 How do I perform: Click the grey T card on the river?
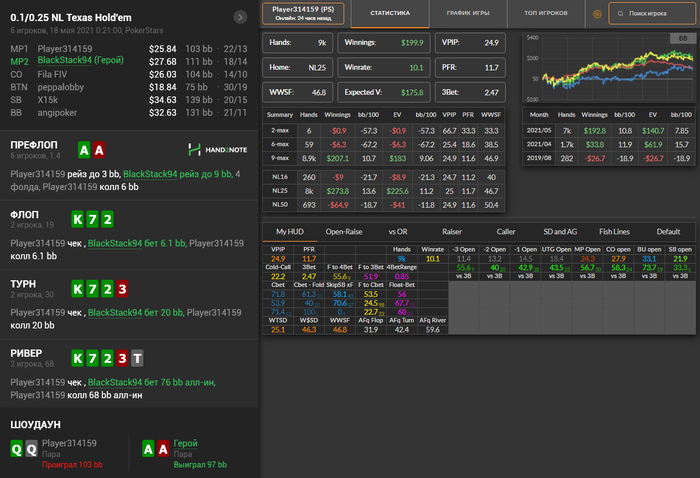click(x=137, y=358)
